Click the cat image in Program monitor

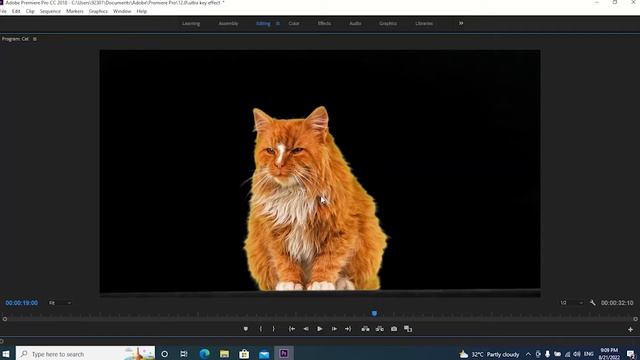point(315,199)
